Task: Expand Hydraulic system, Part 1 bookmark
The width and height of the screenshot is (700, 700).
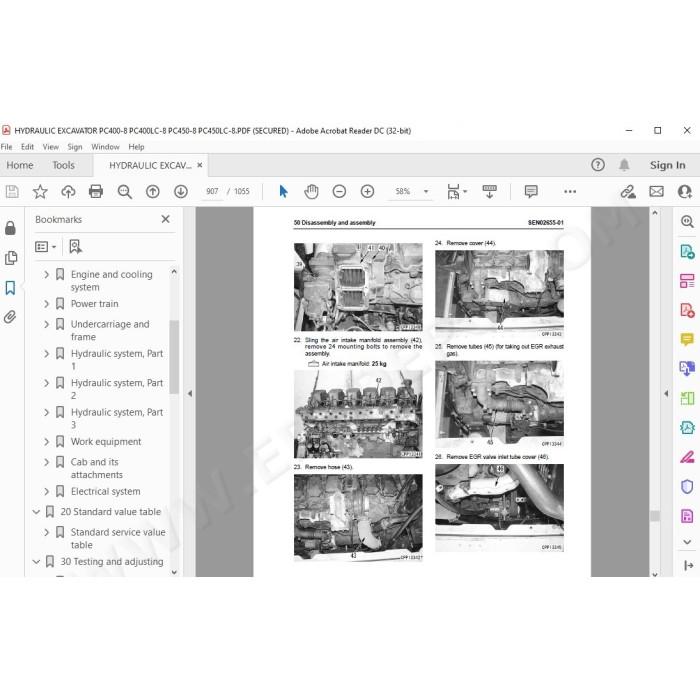Action: pyautogui.click(x=46, y=354)
